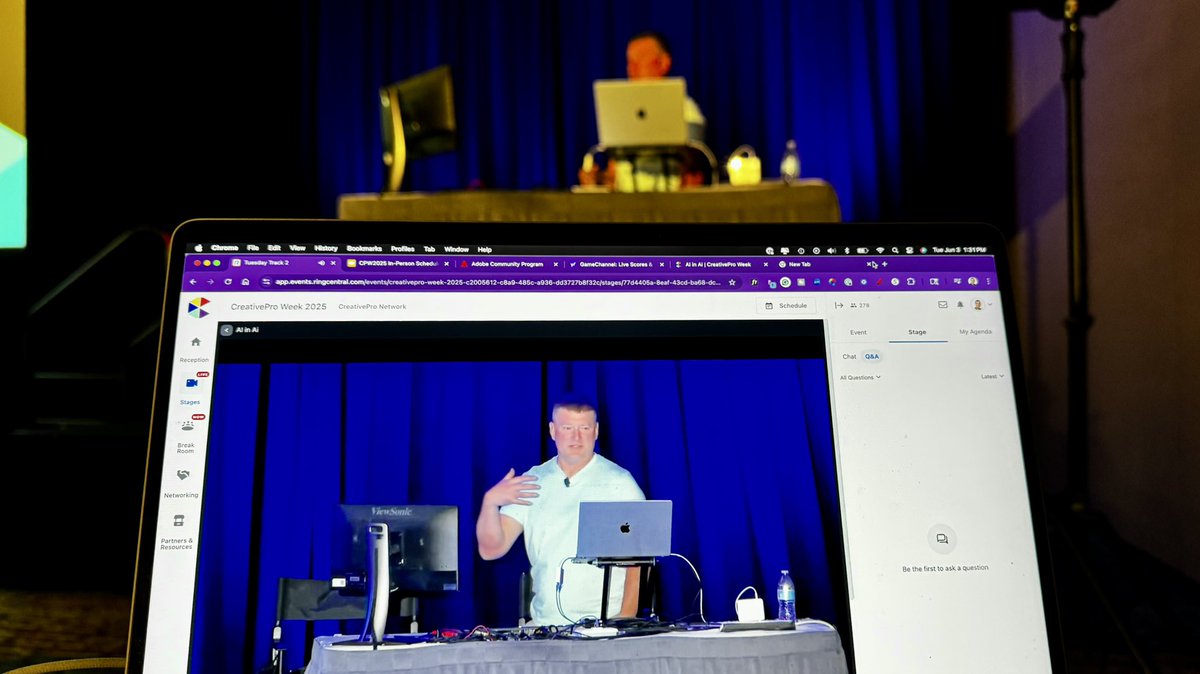
Task: Reload the page with refresh icon
Action: pyautogui.click(x=228, y=282)
